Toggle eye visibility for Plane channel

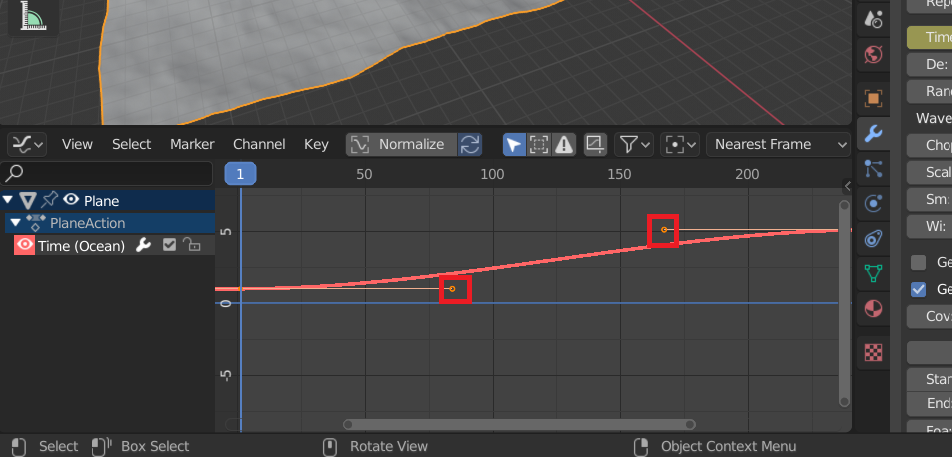[71, 199]
